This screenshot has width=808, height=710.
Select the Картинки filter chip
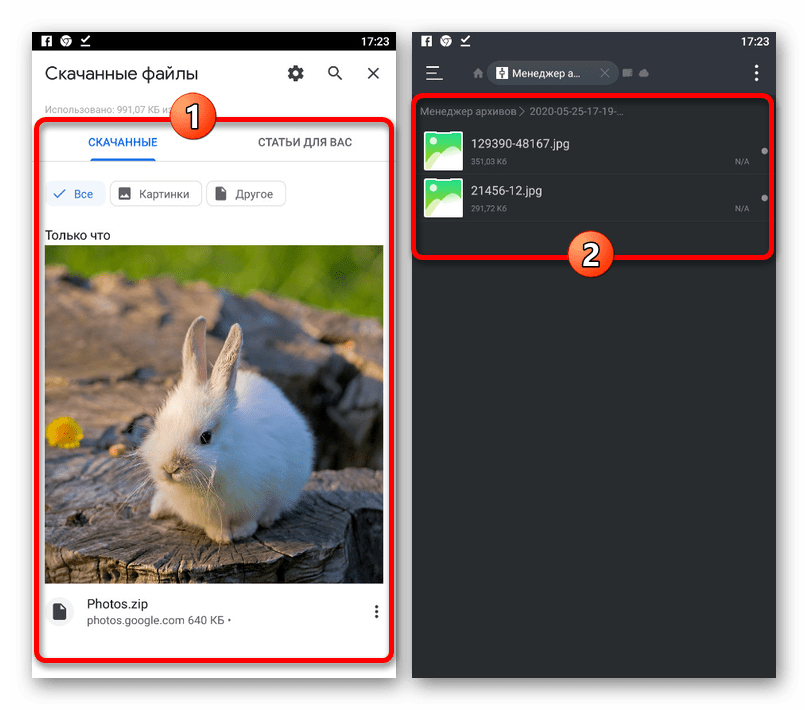[156, 194]
